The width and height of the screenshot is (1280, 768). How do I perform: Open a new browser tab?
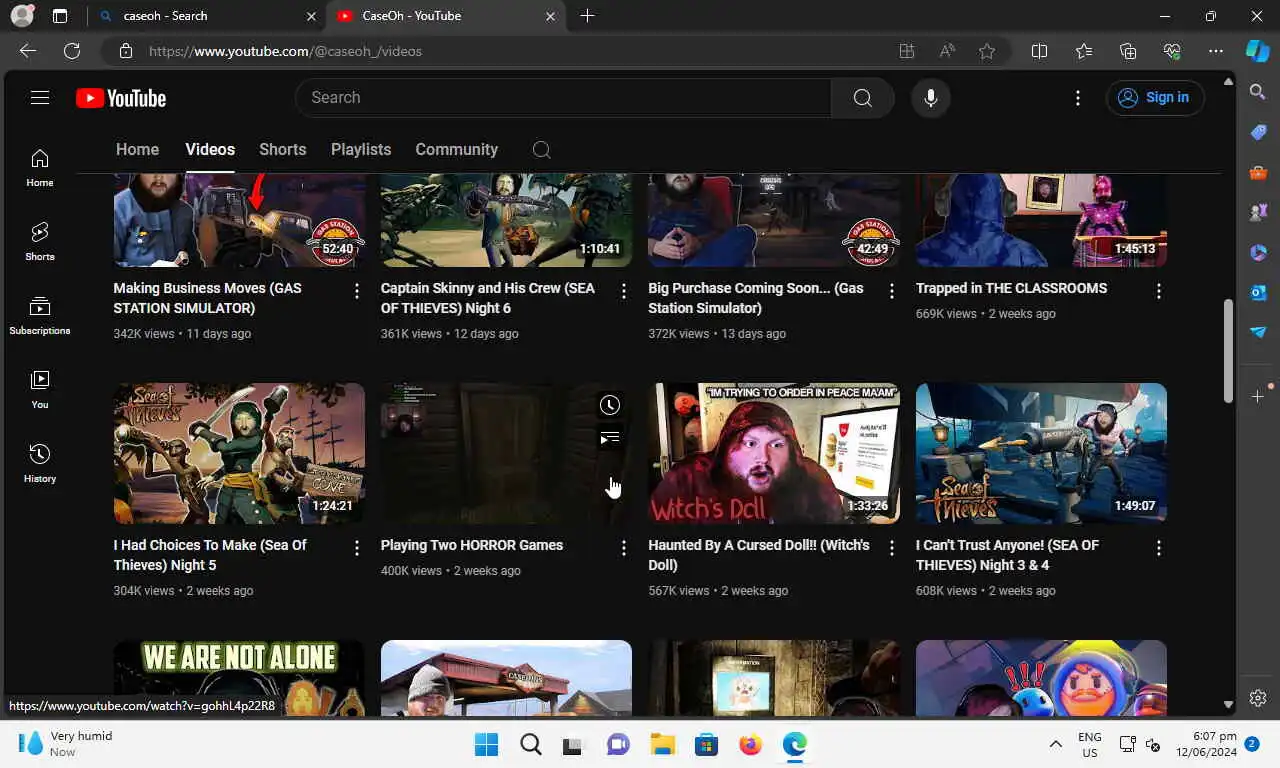pyautogui.click(x=587, y=16)
